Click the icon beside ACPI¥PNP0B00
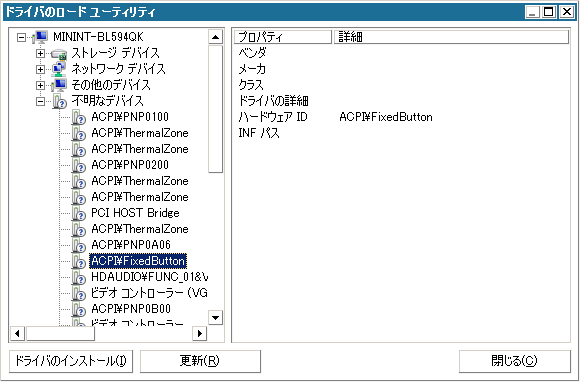This screenshot has width=580, height=382. [x=78, y=309]
